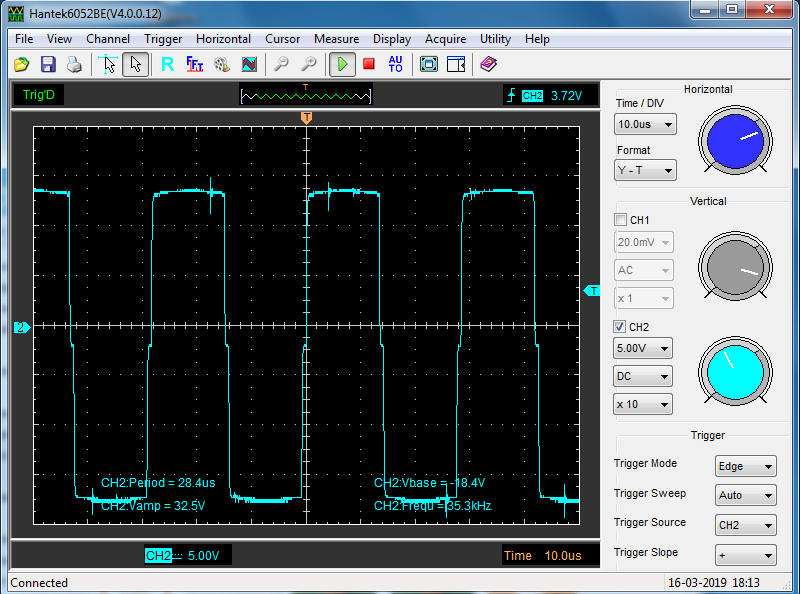Run AUTO setup
The height and width of the screenshot is (594, 800).
pos(396,64)
